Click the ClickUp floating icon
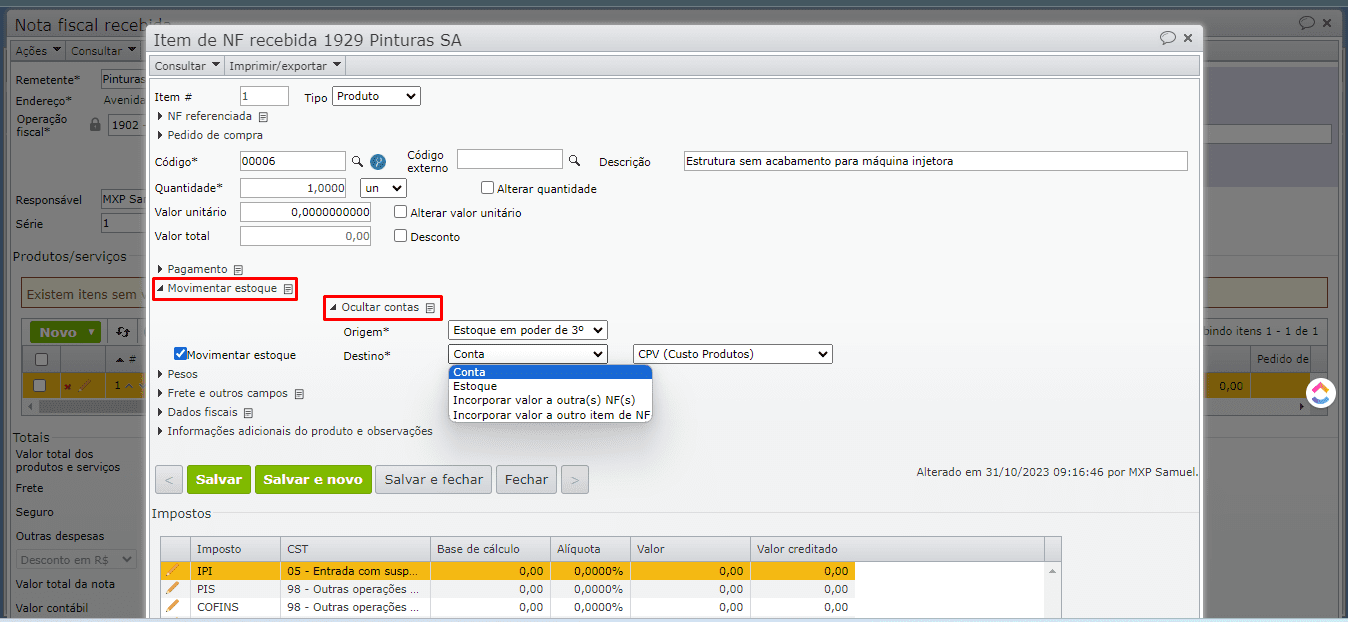 point(1320,393)
